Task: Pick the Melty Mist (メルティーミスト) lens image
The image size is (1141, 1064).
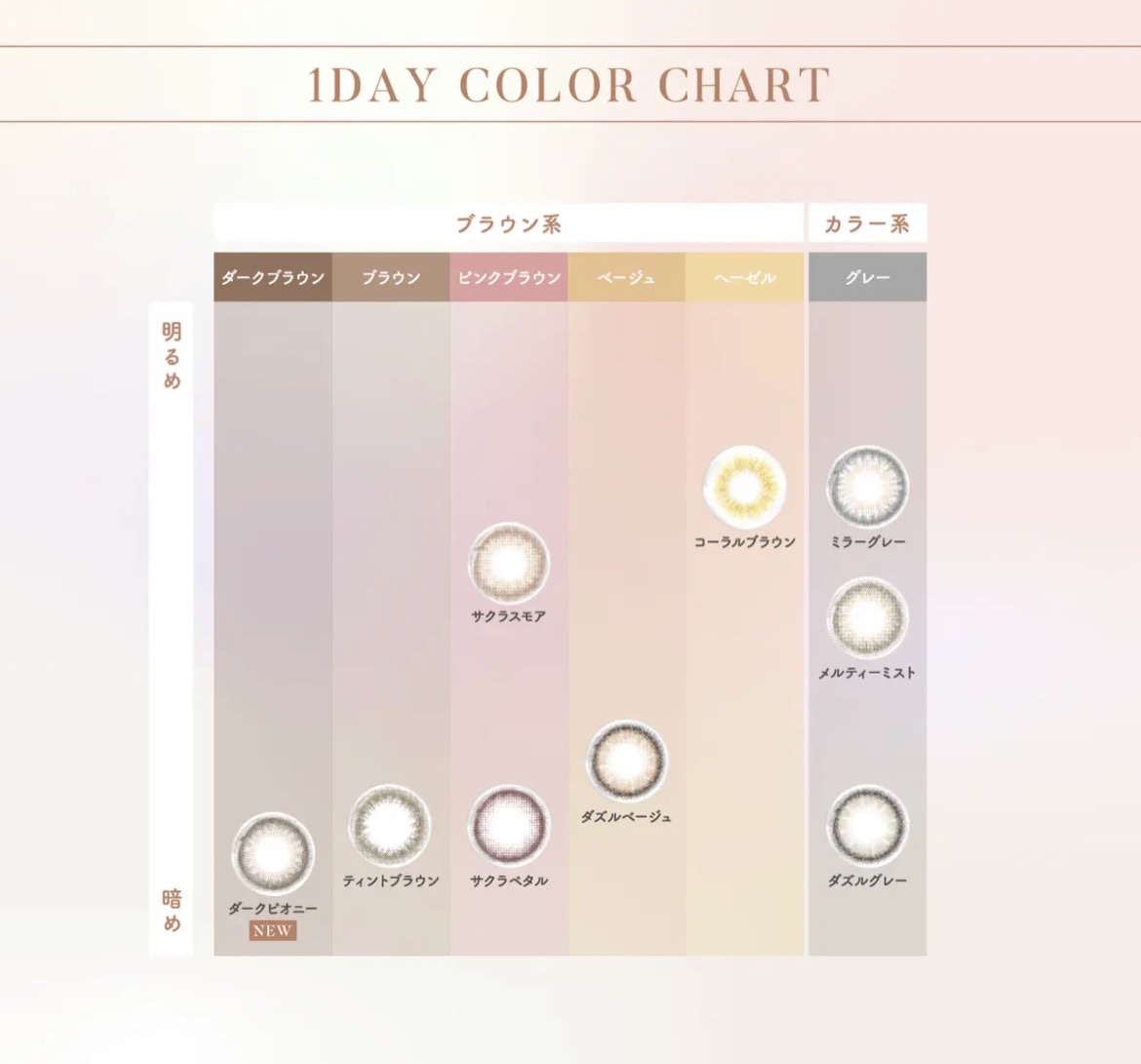Action: point(867,617)
